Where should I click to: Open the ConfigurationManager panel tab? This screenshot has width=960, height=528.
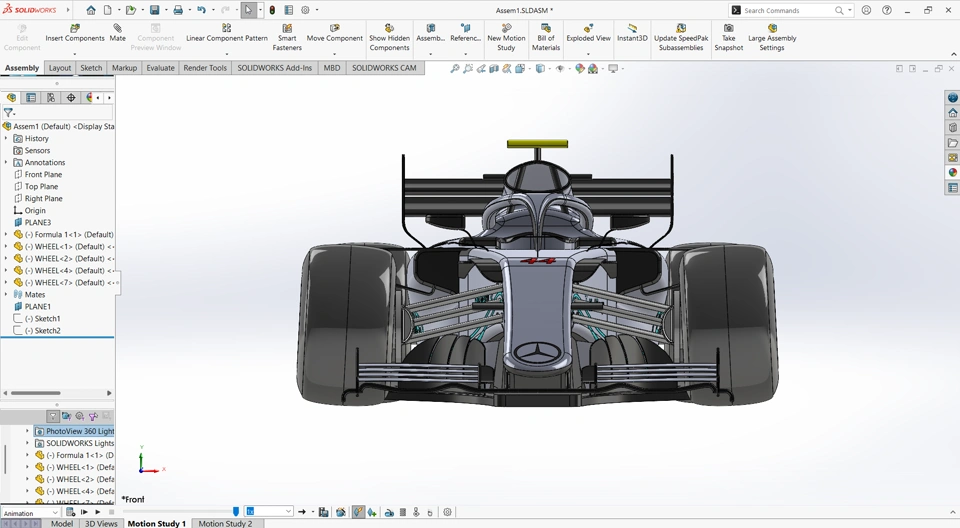[51, 97]
